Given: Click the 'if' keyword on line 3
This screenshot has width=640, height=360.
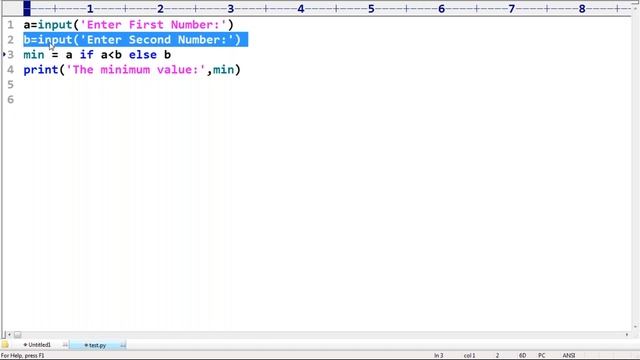Looking at the screenshot, I should [87, 55].
